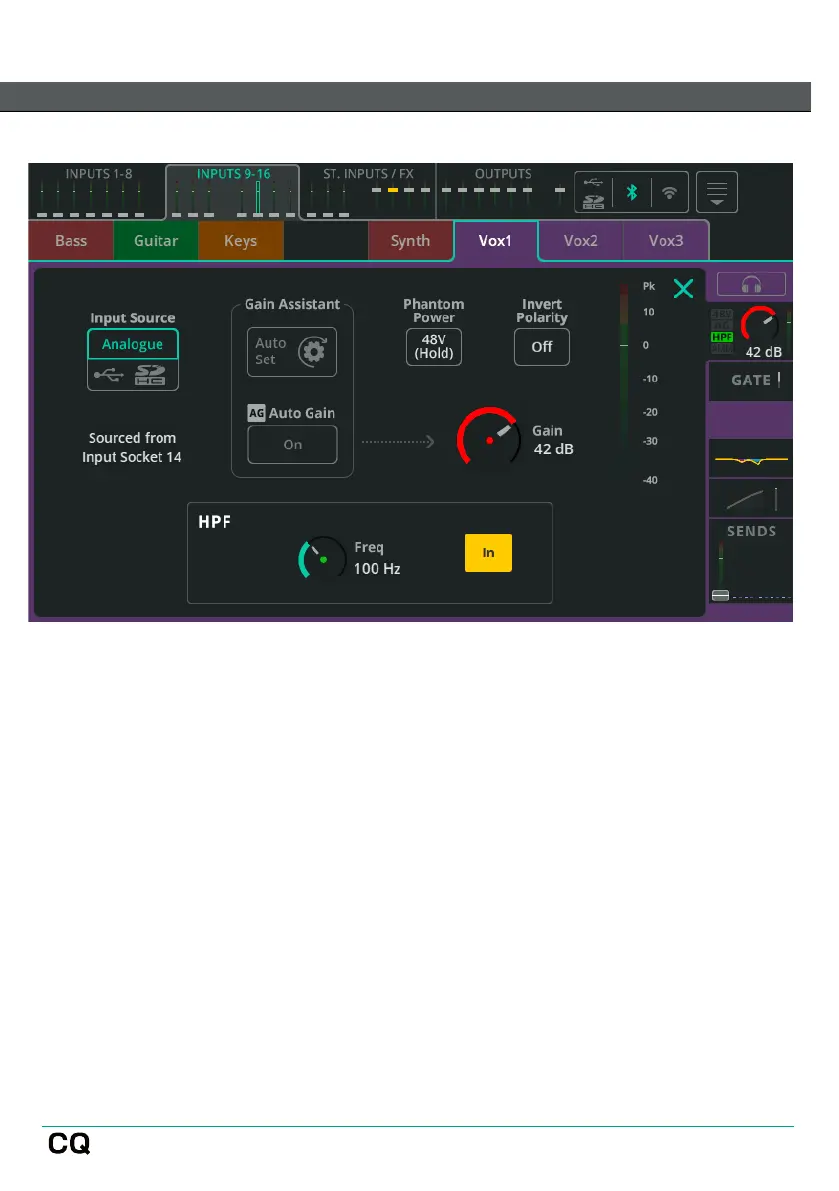This screenshot has width=839, height=1191.
Task: Toggle the 48V (Hold) phantom power button
Action: click(x=434, y=347)
